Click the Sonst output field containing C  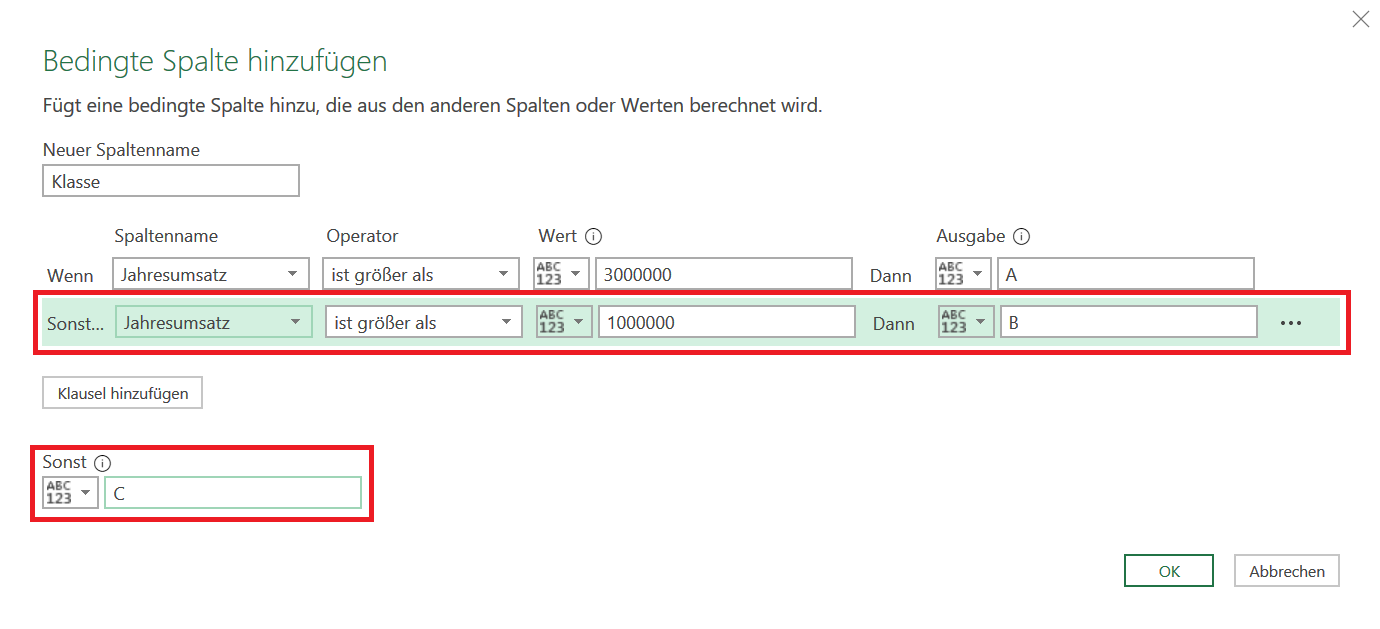(x=233, y=492)
